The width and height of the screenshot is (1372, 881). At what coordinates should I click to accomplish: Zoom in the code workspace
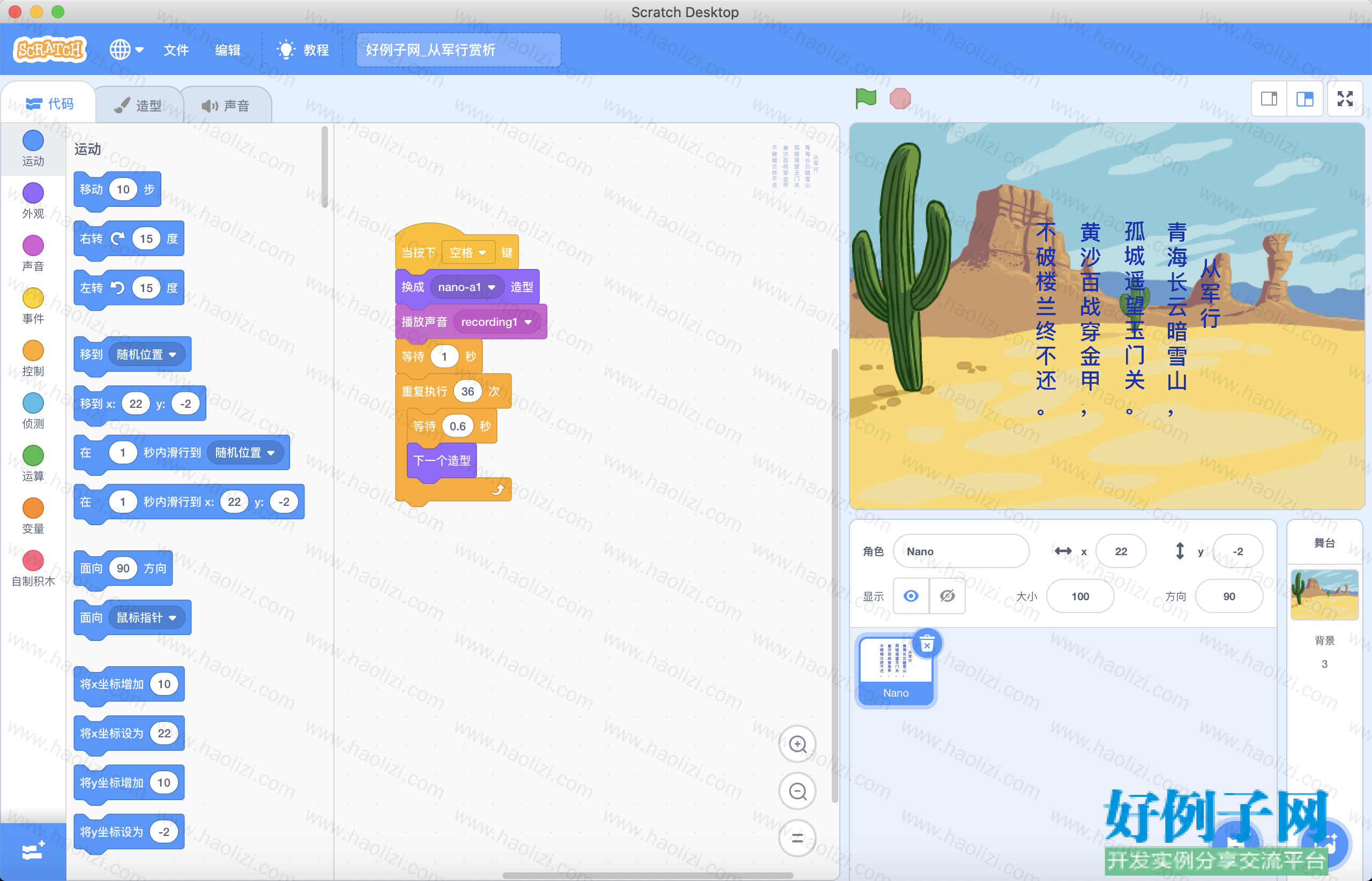[x=797, y=744]
